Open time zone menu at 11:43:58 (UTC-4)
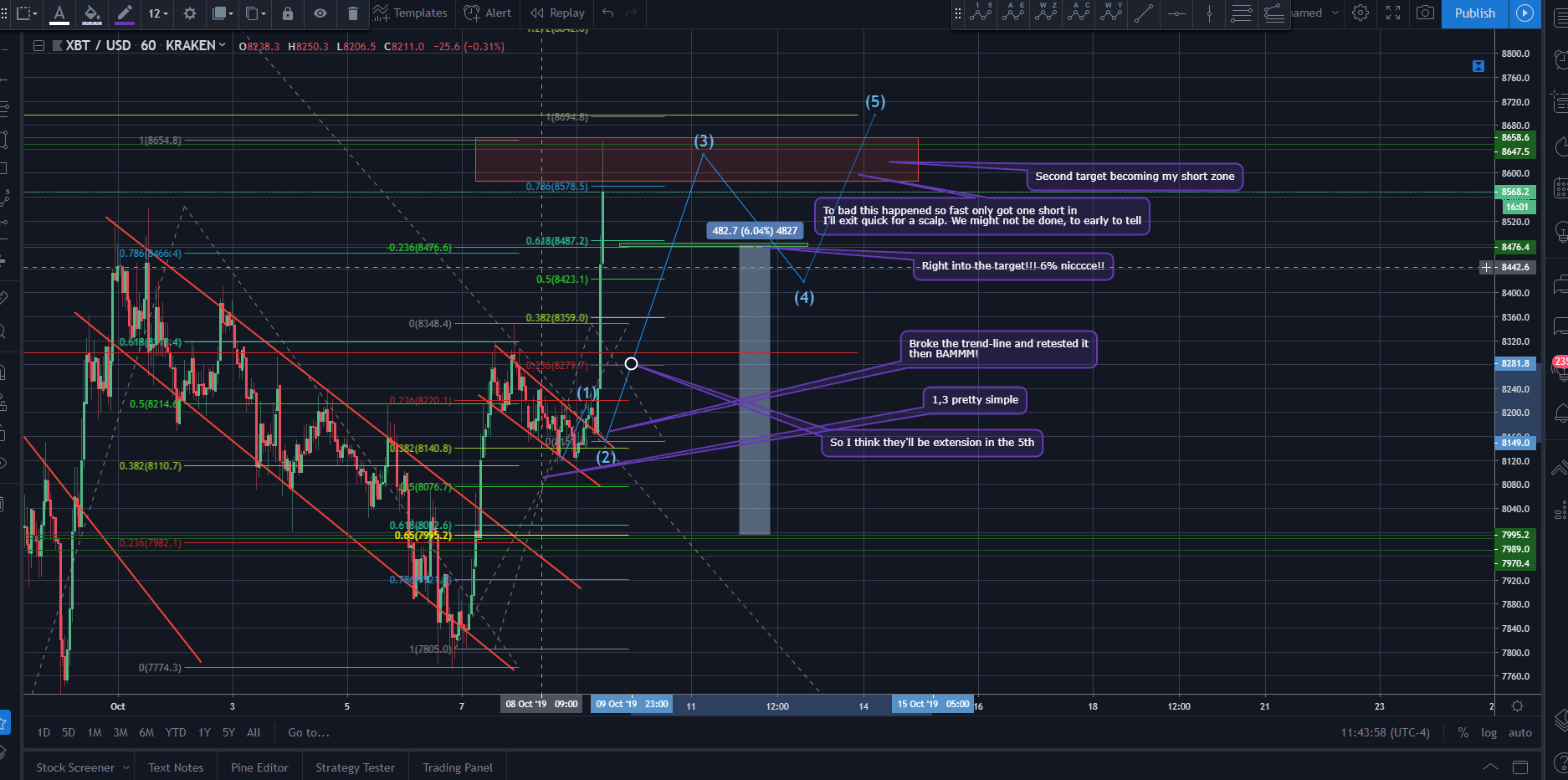 (x=1386, y=732)
